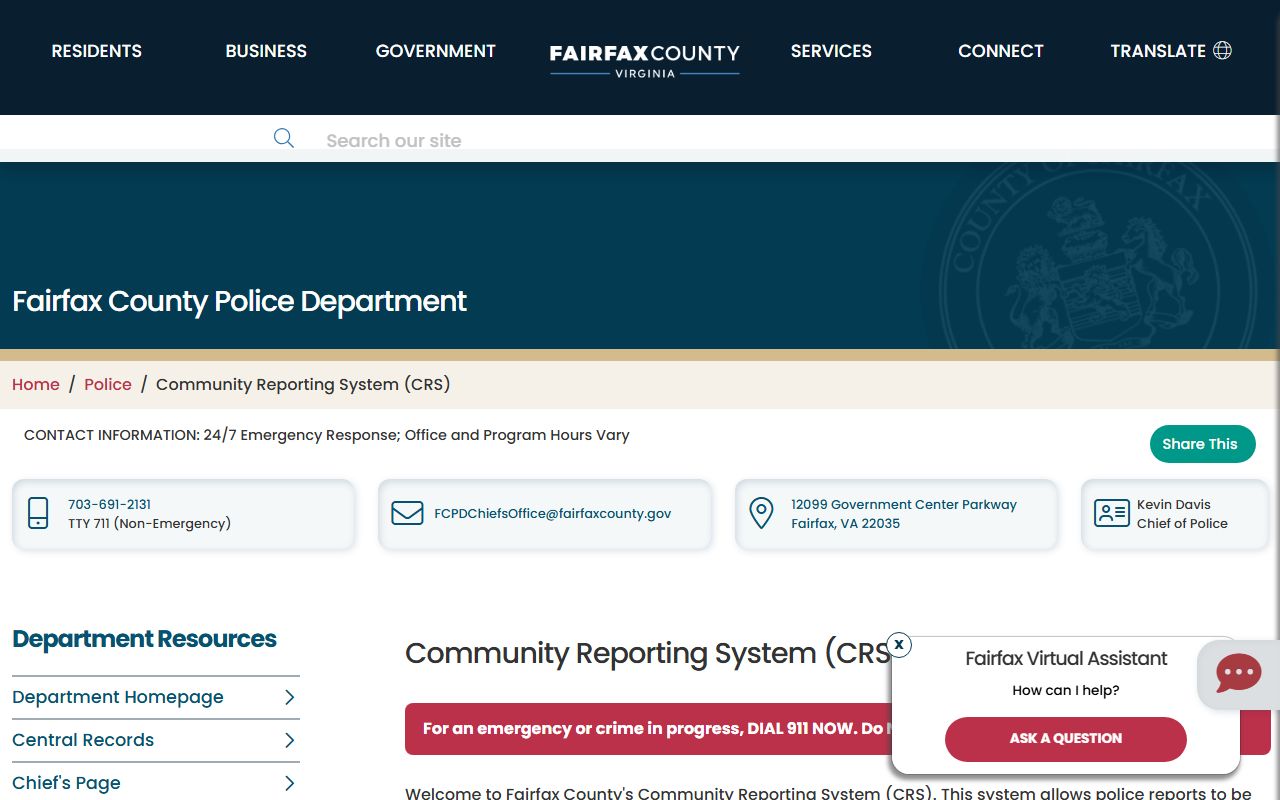Click the Ask a Question button
The image size is (1280, 800).
point(1066,739)
